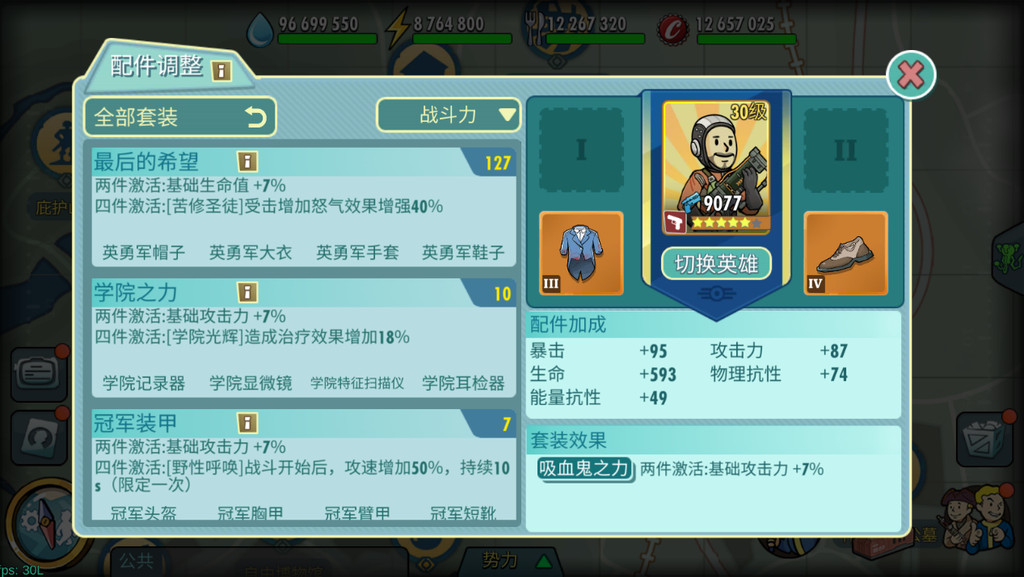Select the 吸血鬼之力 set effect tag

(585, 469)
